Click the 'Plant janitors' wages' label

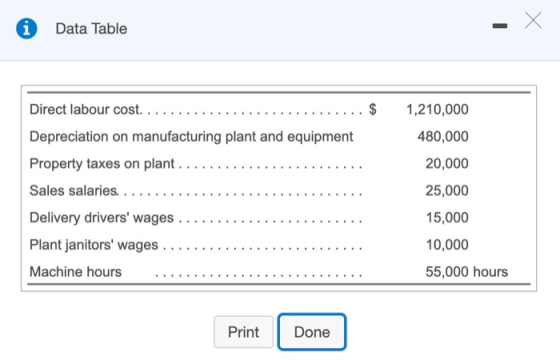pyautogui.click(x=94, y=245)
